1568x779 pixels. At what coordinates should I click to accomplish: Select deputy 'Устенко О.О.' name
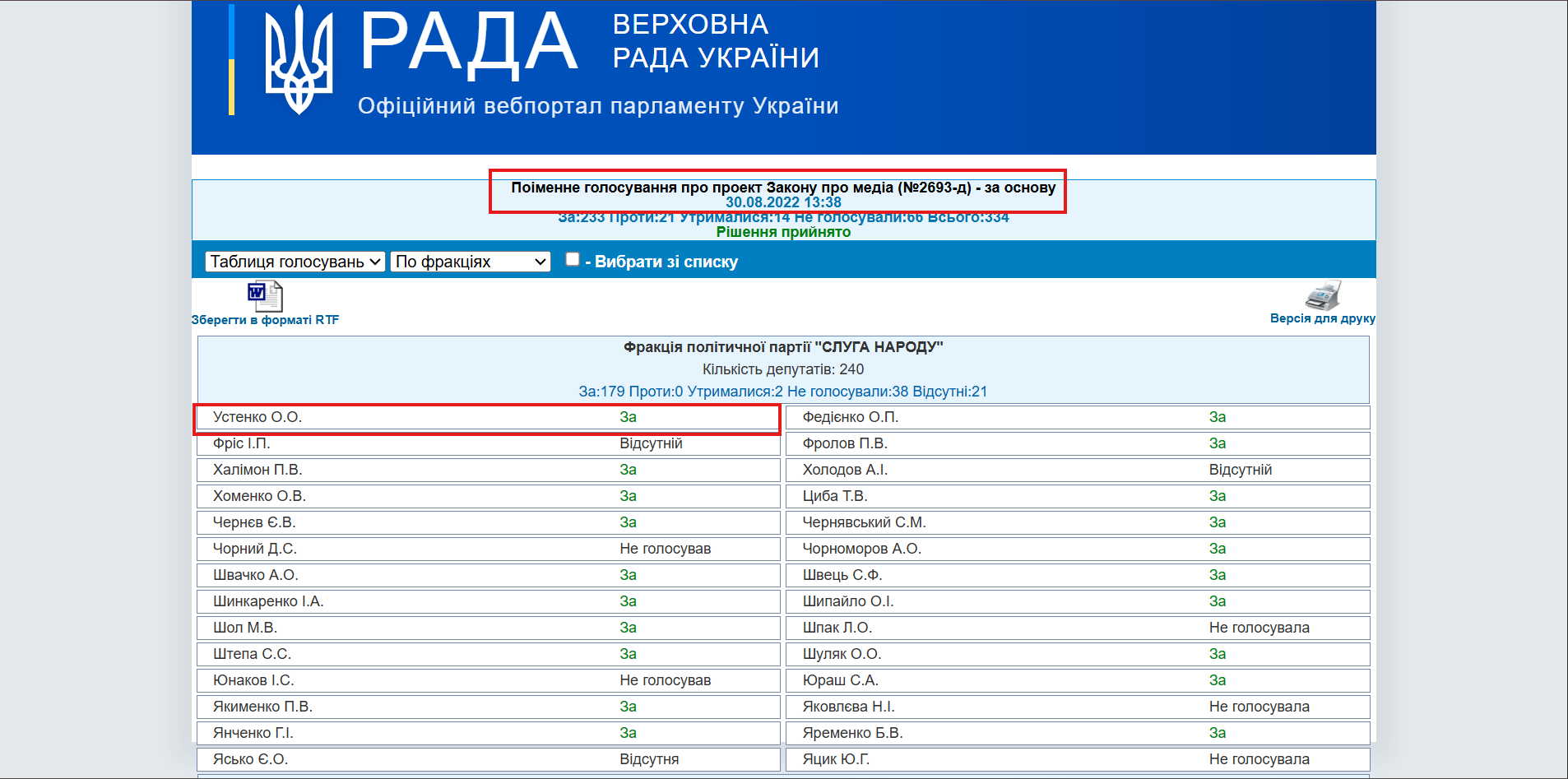coord(257,417)
